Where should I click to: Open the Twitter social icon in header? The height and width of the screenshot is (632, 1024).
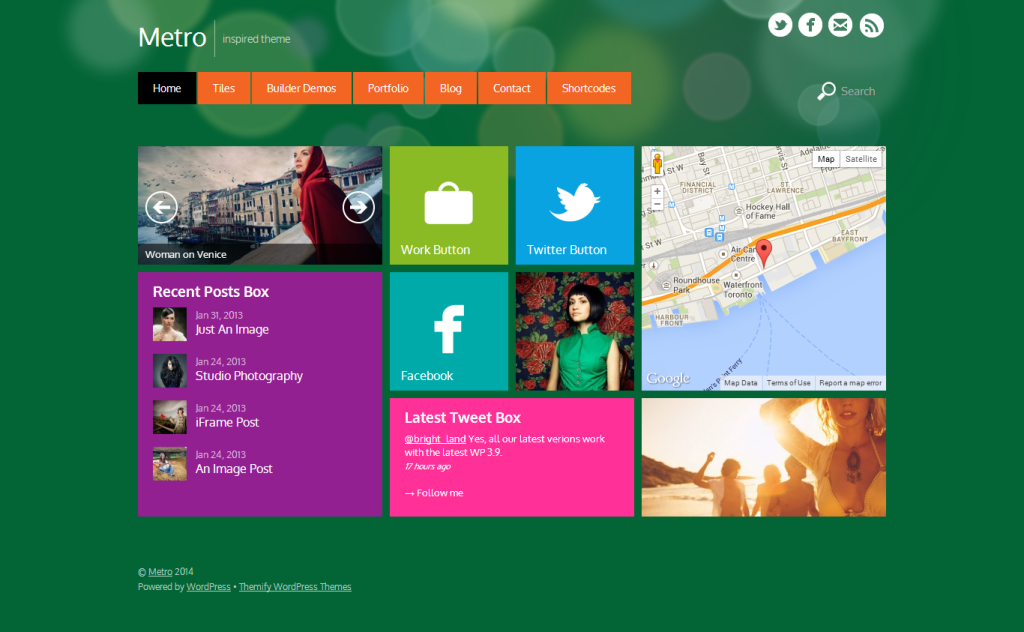point(780,25)
